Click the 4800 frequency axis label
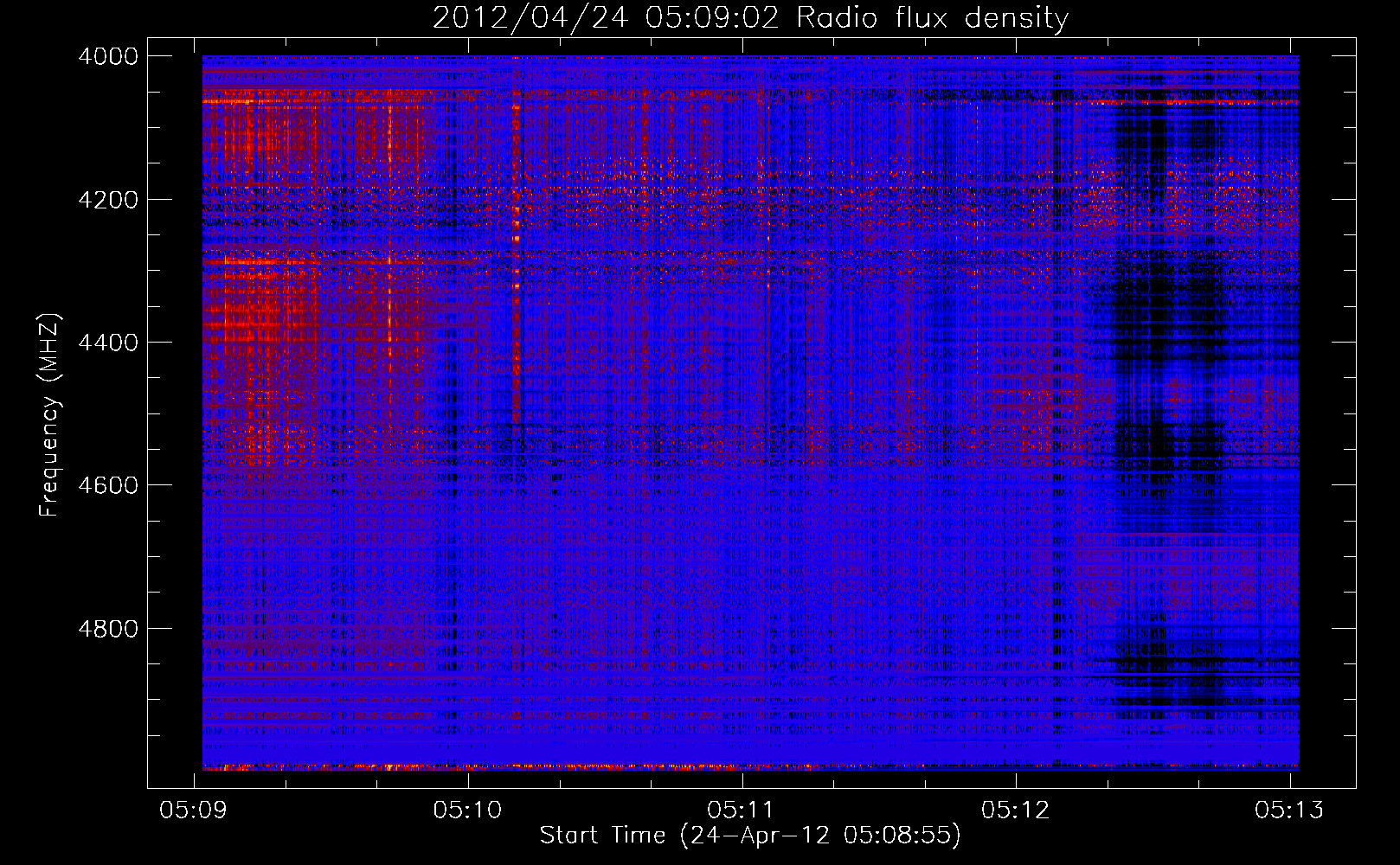1400x865 pixels. click(108, 628)
